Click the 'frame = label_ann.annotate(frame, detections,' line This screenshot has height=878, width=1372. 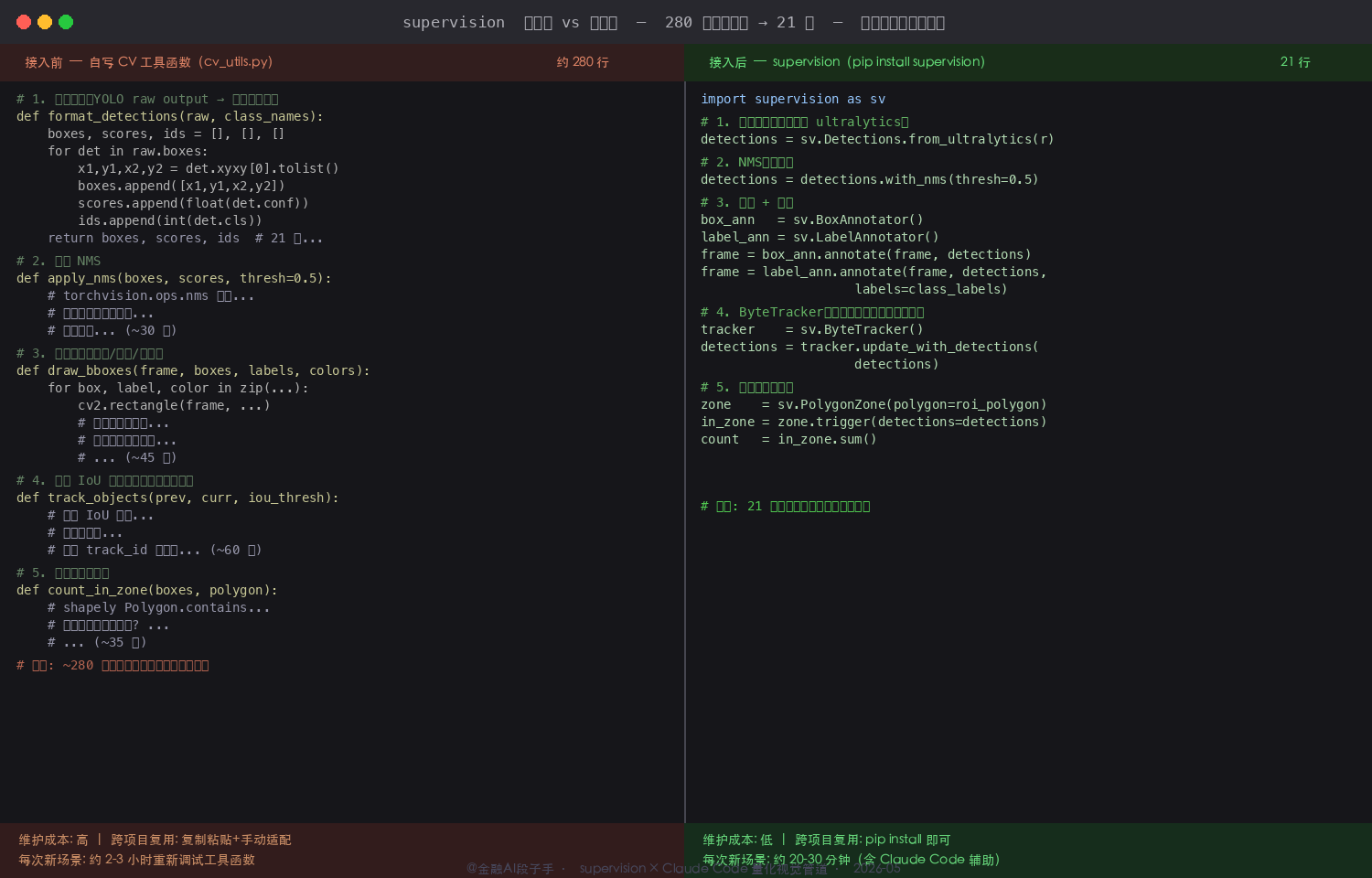pos(874,272)
